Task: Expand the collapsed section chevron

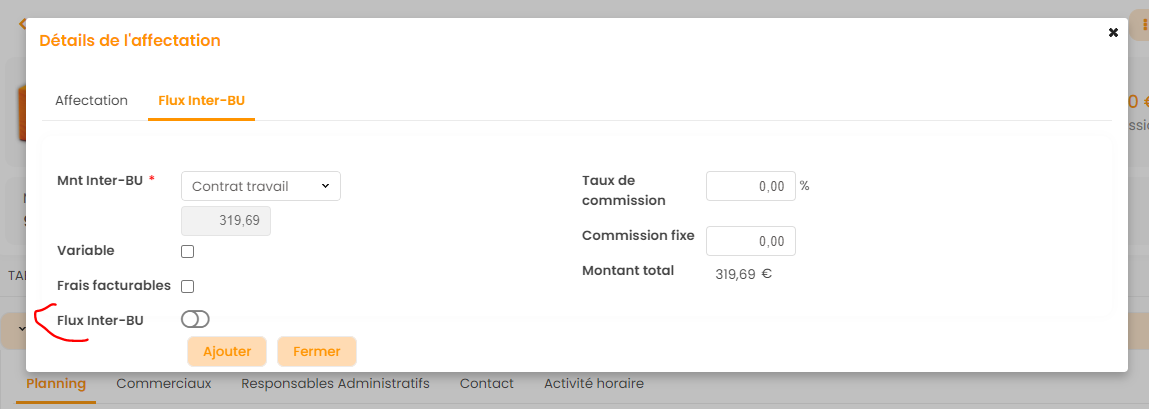Action: pyautogui.click(x=21, y=330)
